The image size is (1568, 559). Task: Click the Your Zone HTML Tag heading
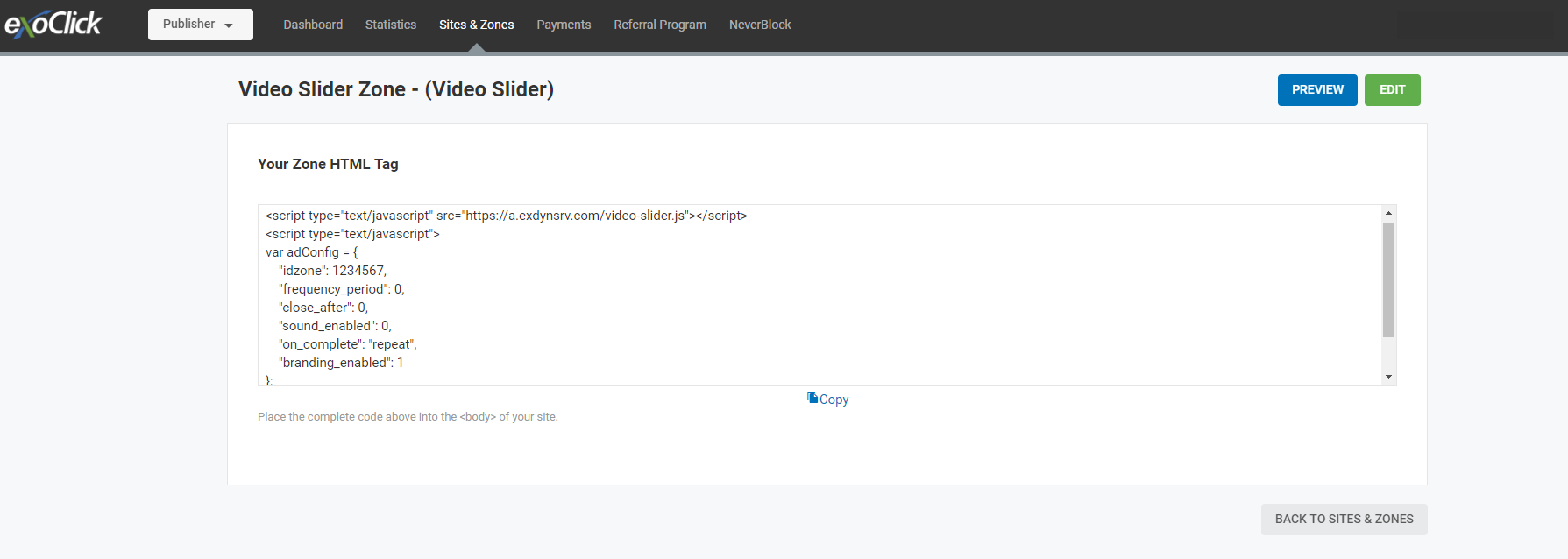click(x=328, y=164)
